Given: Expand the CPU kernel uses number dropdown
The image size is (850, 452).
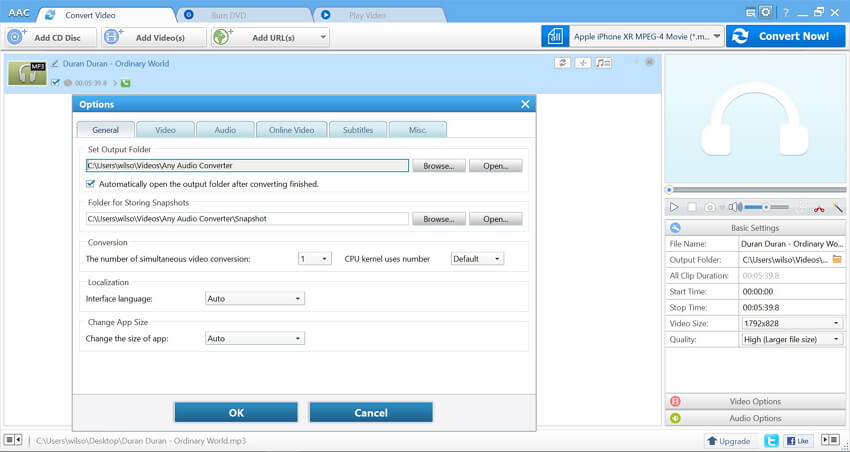Looking at the screenshot, I should [x=477, y=258].
